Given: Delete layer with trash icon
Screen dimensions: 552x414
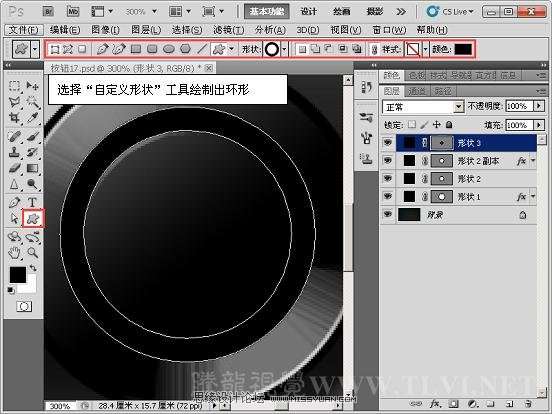Looking at the screenshot, I should [x=527, y=404].
